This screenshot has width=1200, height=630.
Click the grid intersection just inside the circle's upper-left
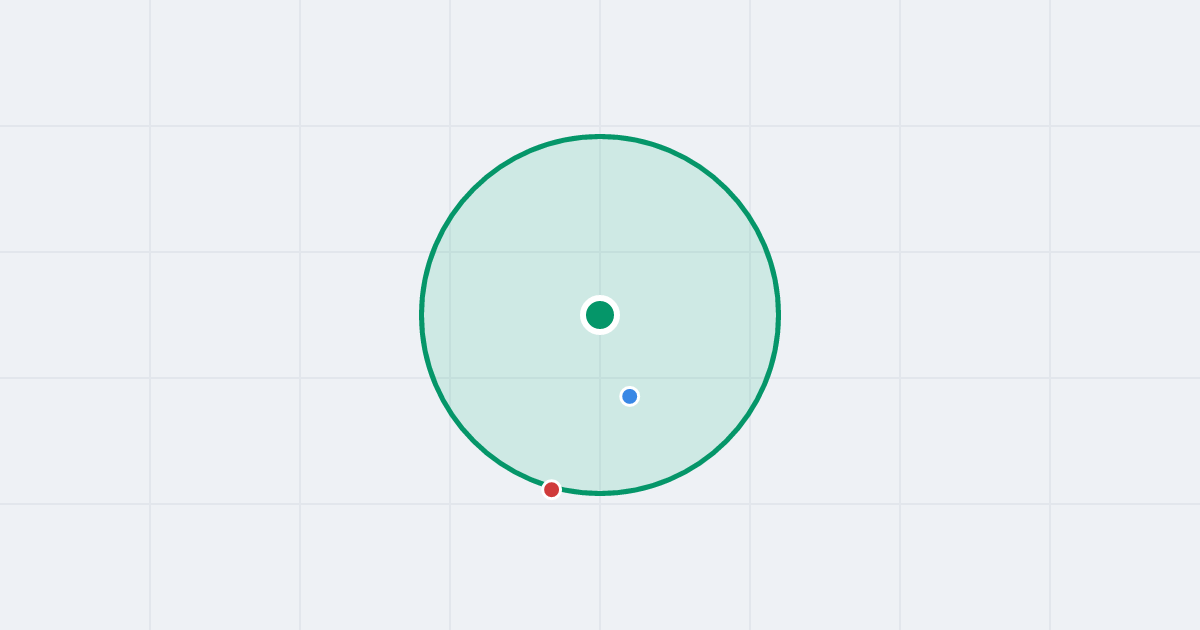pyautogui.click(x=450, y=252)
